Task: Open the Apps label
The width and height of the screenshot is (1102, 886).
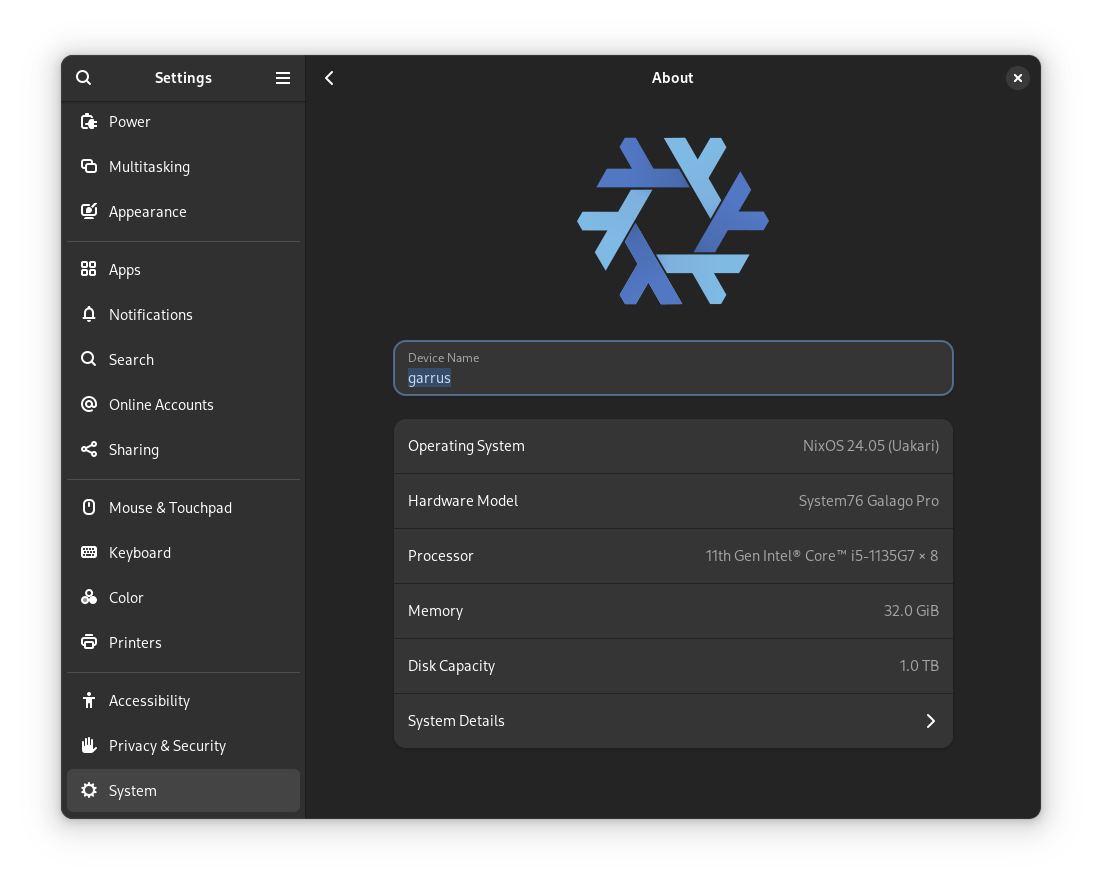Action: (124, 270)
